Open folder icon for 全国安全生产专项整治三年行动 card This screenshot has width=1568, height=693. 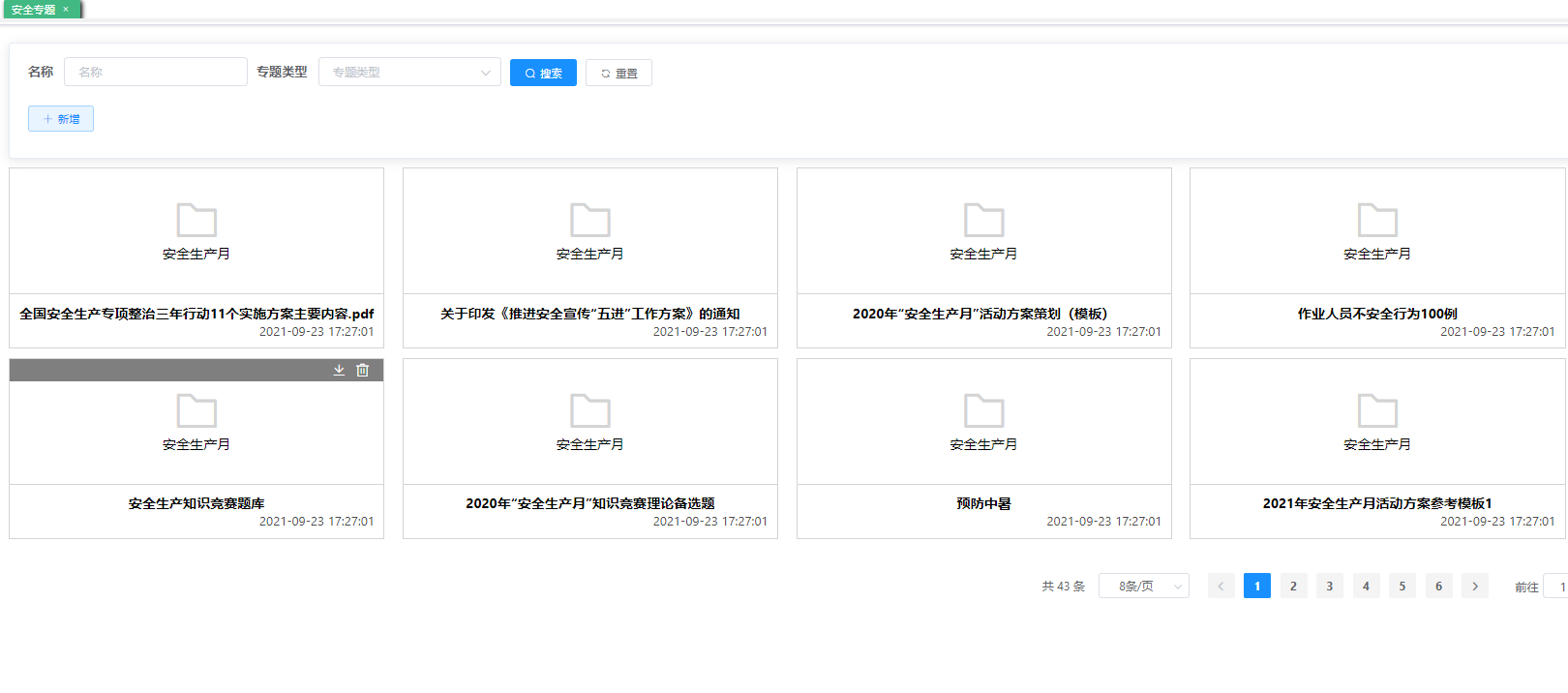point(196,220)
